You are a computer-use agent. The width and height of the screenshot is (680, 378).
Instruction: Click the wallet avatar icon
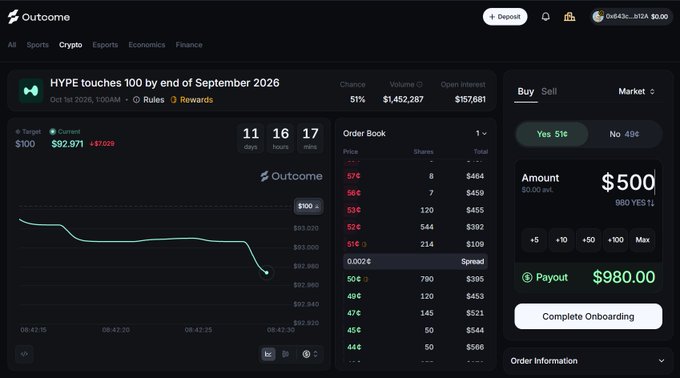click(598, 16)
